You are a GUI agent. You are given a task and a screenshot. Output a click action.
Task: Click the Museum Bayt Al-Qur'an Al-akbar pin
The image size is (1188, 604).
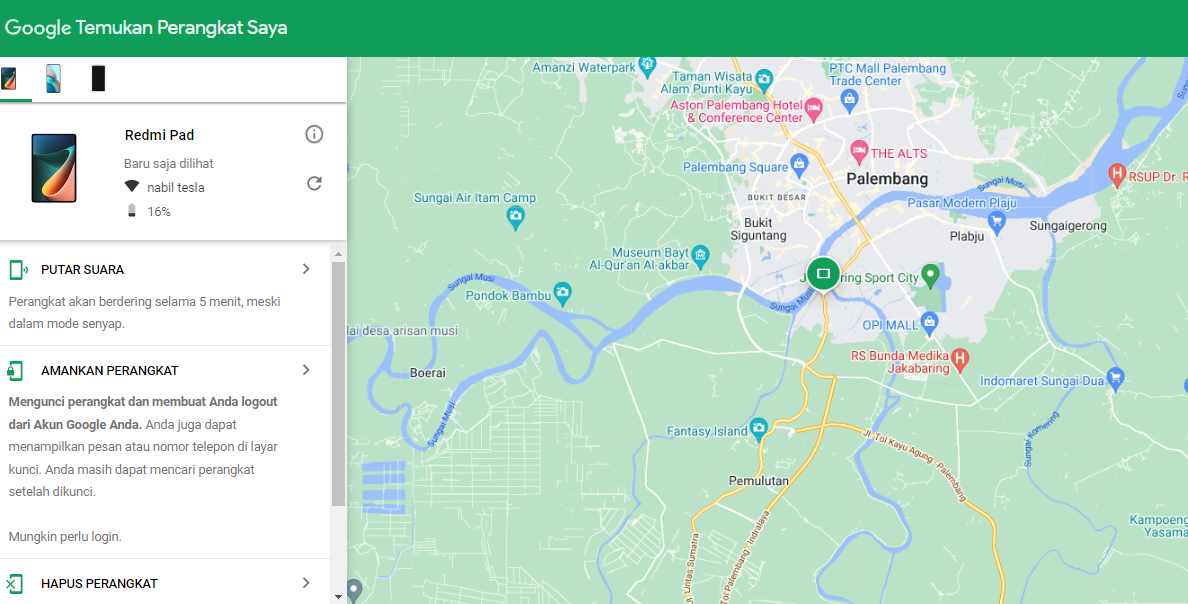click(x=701, y=255)
